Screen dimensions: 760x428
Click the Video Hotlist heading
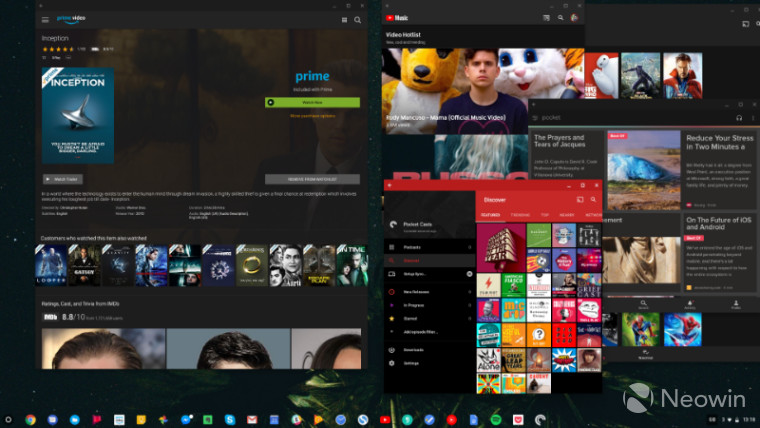point(403,35)
